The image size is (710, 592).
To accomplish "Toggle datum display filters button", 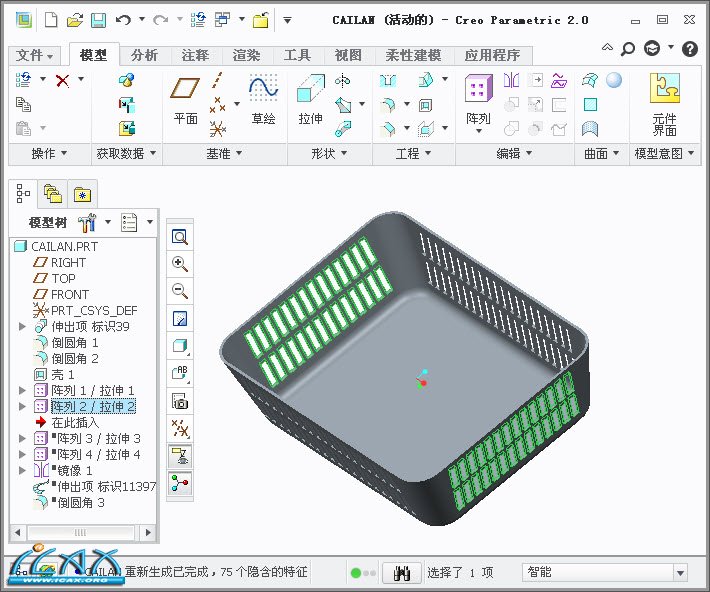I will click(181, 429).
